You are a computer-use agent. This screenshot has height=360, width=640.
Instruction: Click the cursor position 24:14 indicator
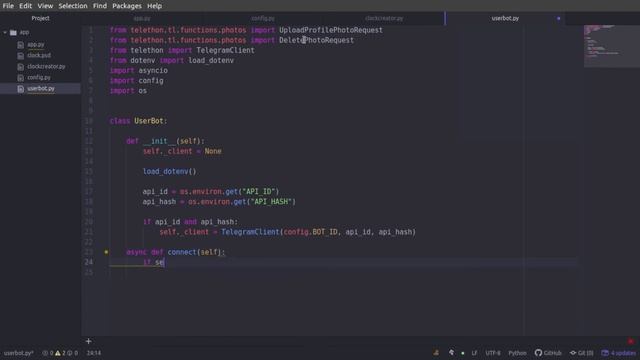[x=94, y=353]
